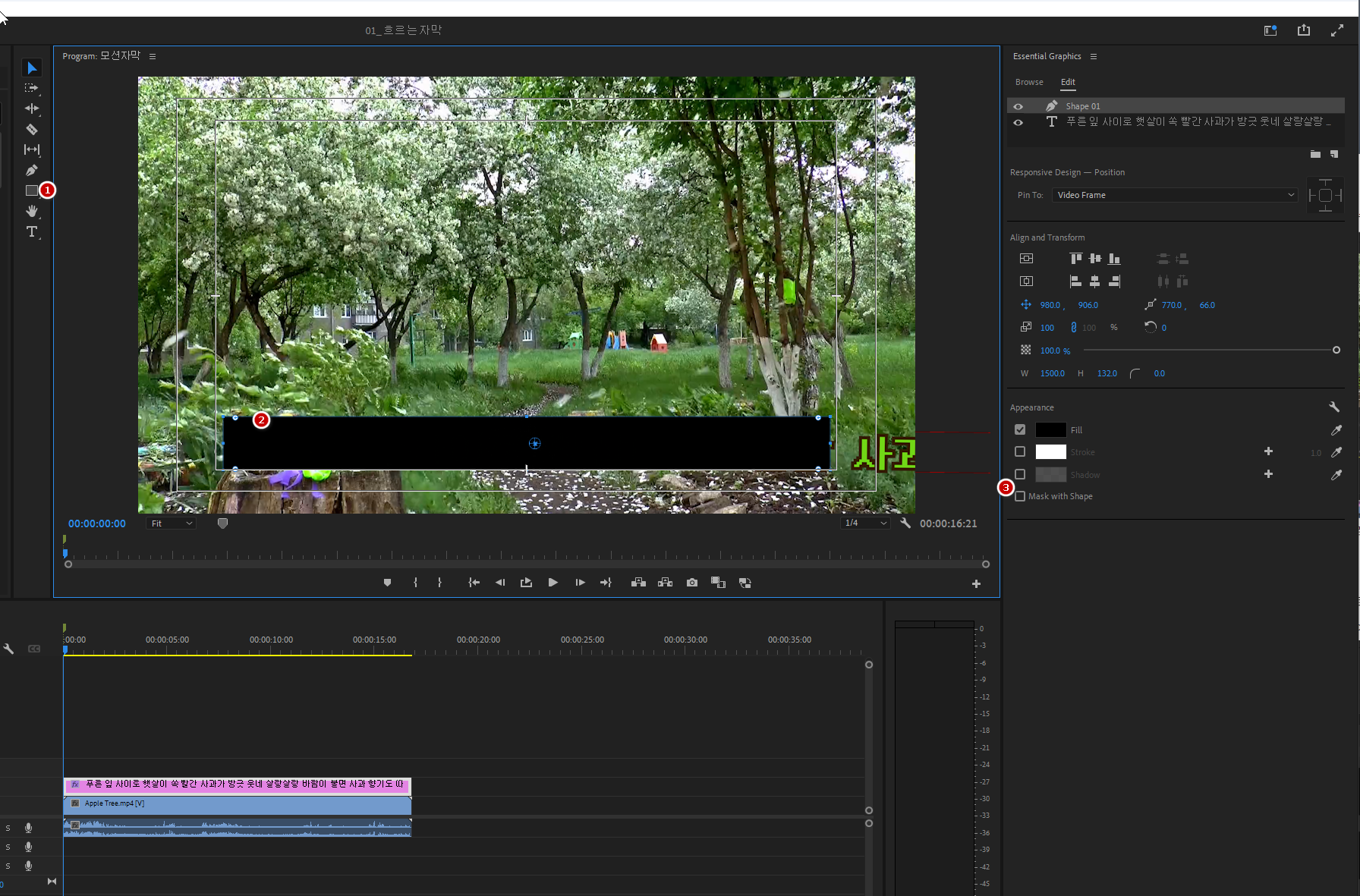The width and height of the screenshot is (1360, 896).
Task: Open the Essential Graphics panel menu
Action: coord(1094,57)
